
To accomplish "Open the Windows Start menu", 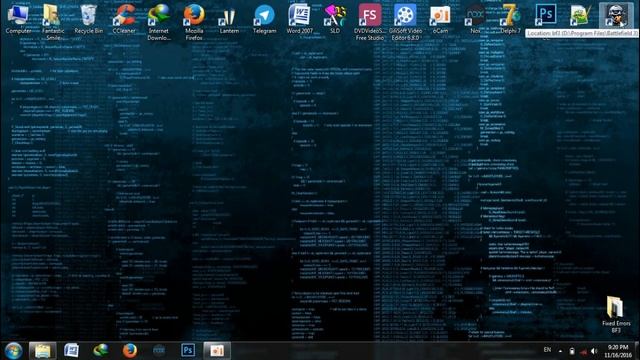I will [13, 351].
